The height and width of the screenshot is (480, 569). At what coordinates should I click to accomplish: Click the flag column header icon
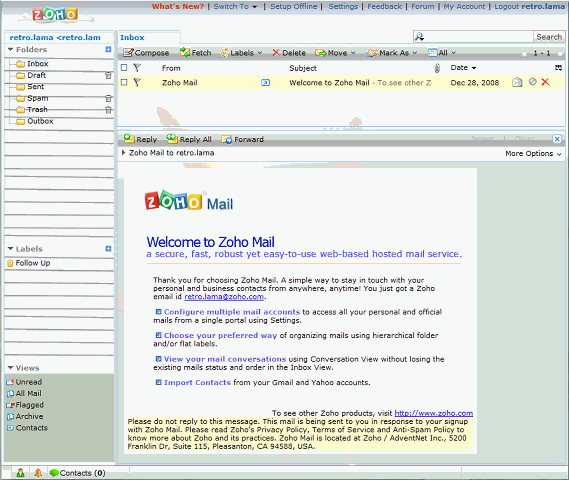tap(137, 67)
